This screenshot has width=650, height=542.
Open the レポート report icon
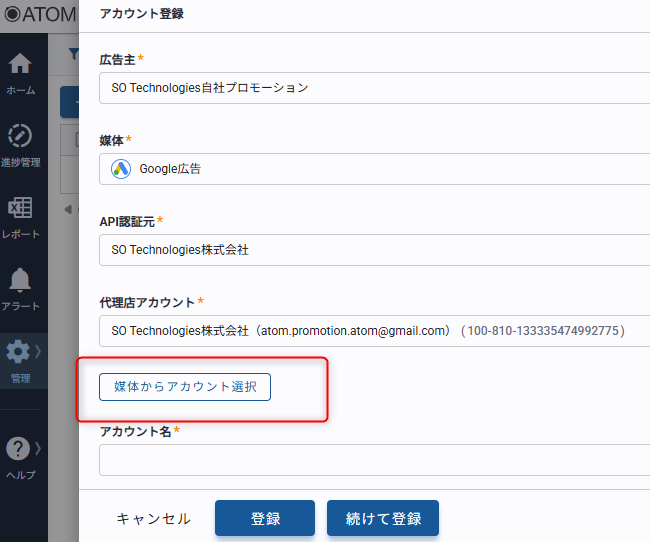20,208
